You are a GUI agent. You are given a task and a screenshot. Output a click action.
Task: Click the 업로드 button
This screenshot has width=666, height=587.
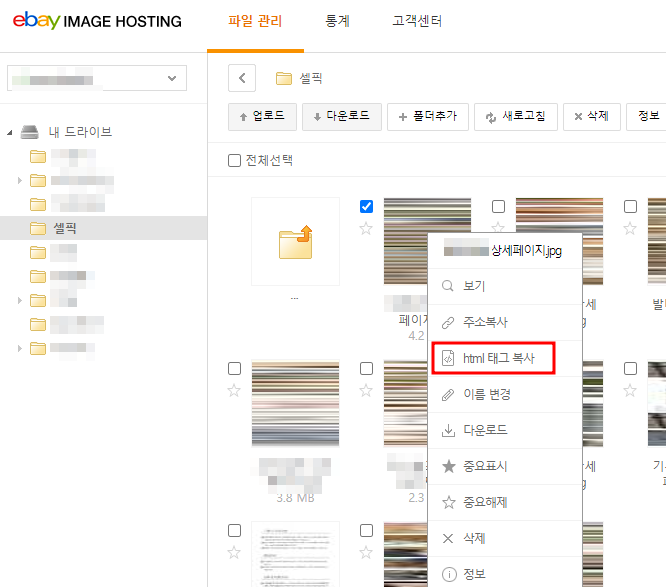pyautogui.click(x=262, y=116)
